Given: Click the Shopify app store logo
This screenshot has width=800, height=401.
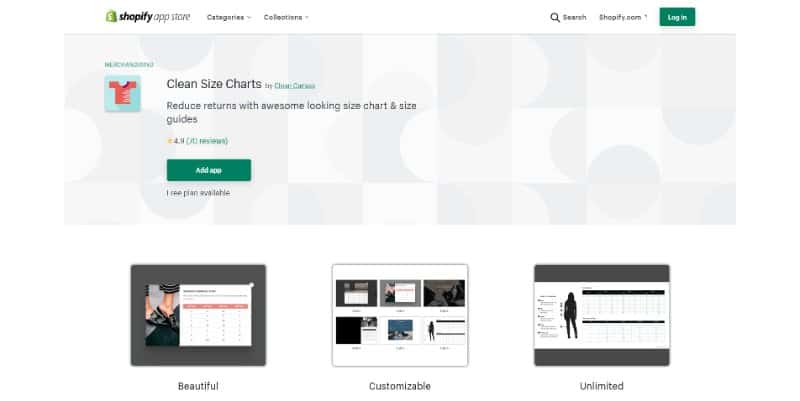Looking at the screenshot, I should 148,17.
